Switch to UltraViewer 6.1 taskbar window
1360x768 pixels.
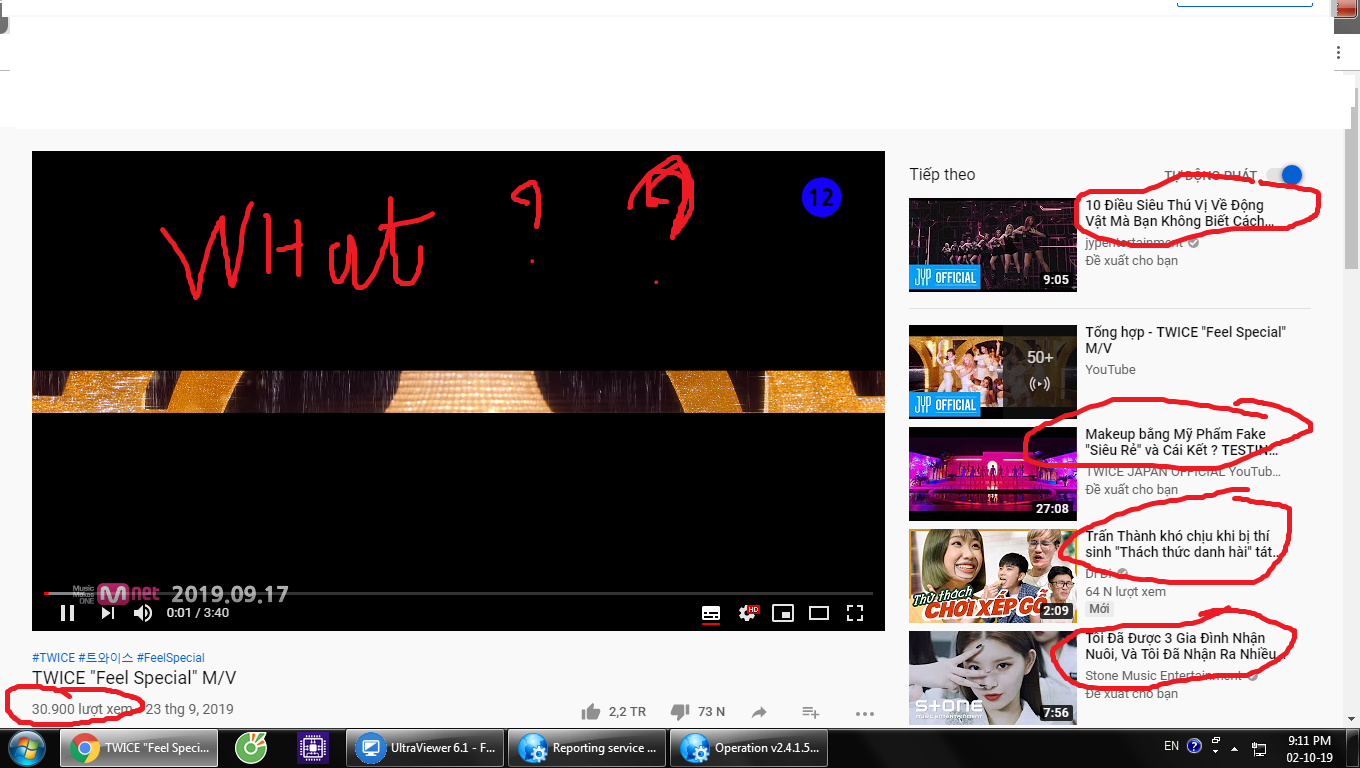click(x=427, y=747)
